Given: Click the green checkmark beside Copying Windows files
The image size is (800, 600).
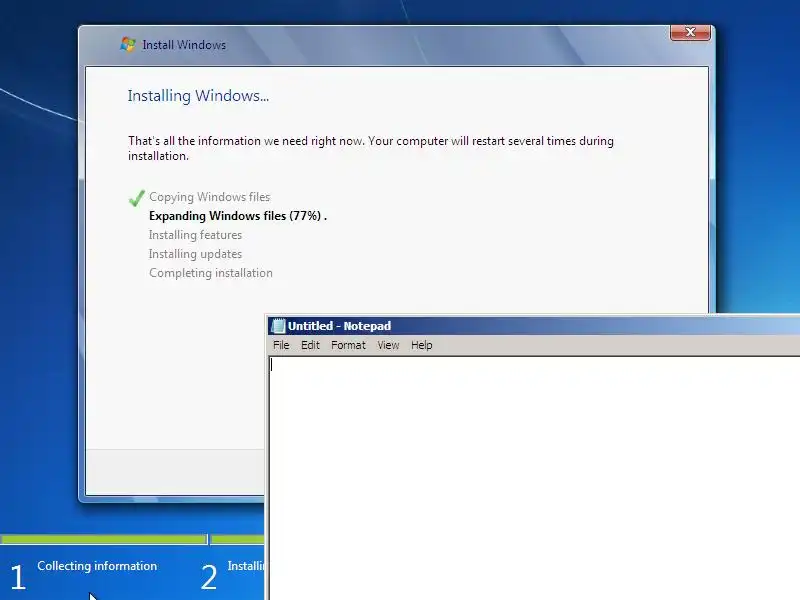Looking at the screenshot, I should pos(136,197).
